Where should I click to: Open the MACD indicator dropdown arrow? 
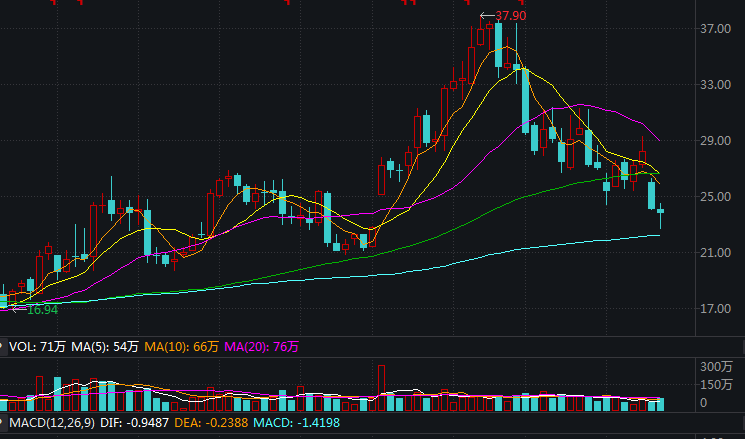pos(4,423)
